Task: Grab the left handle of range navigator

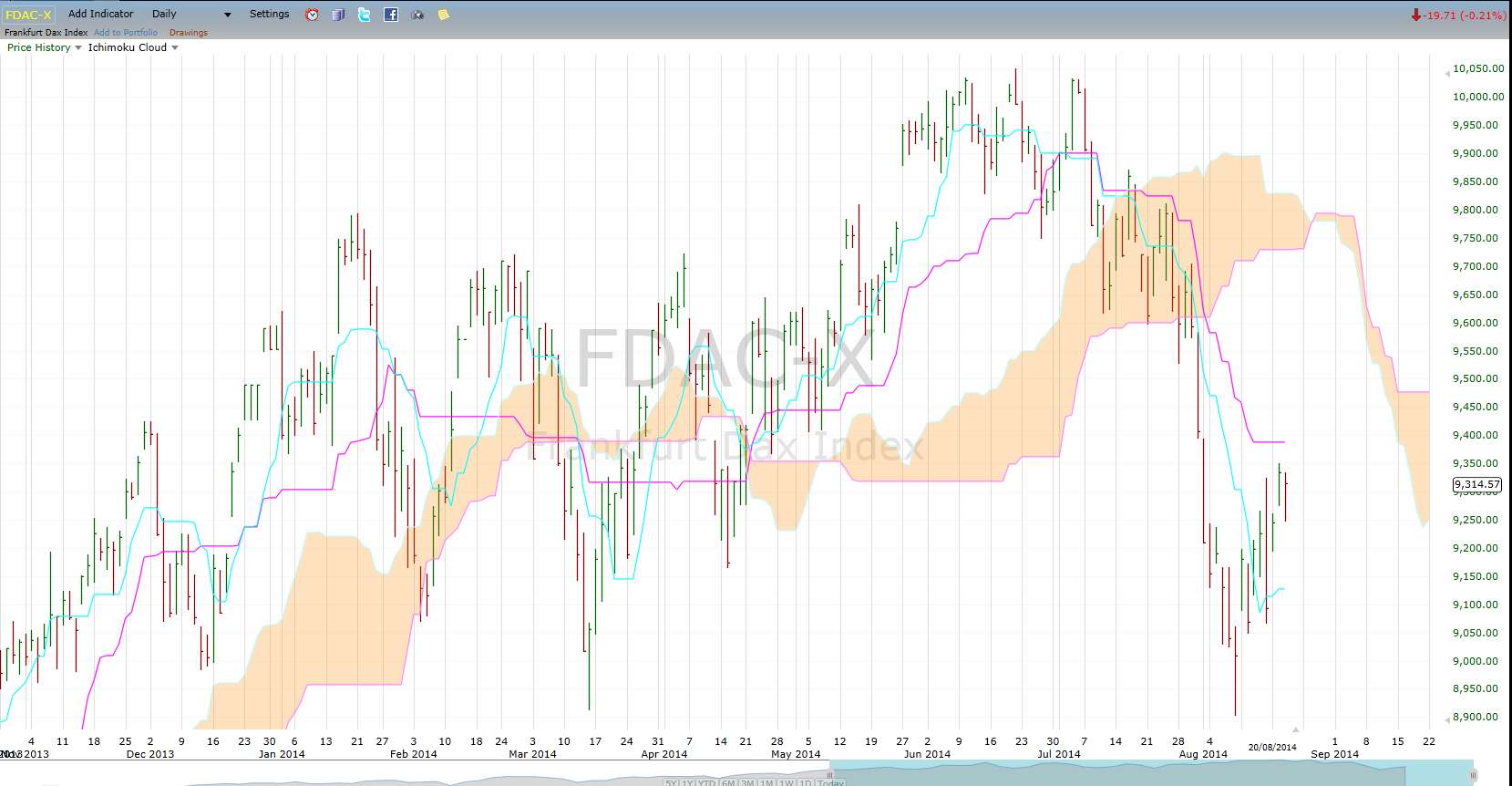Action: [830, 776]
